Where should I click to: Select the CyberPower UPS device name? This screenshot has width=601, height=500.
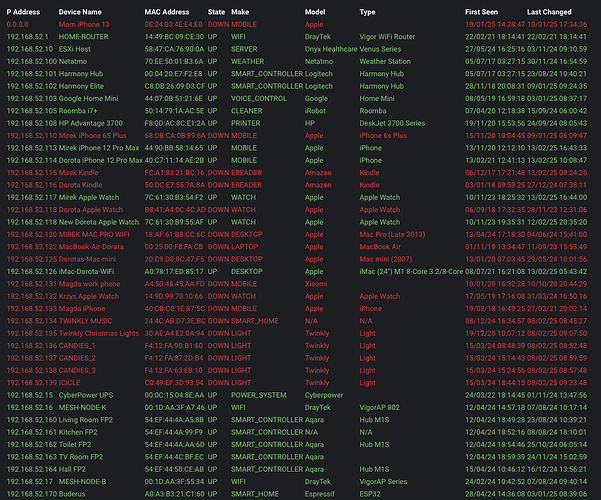(86, 395)
